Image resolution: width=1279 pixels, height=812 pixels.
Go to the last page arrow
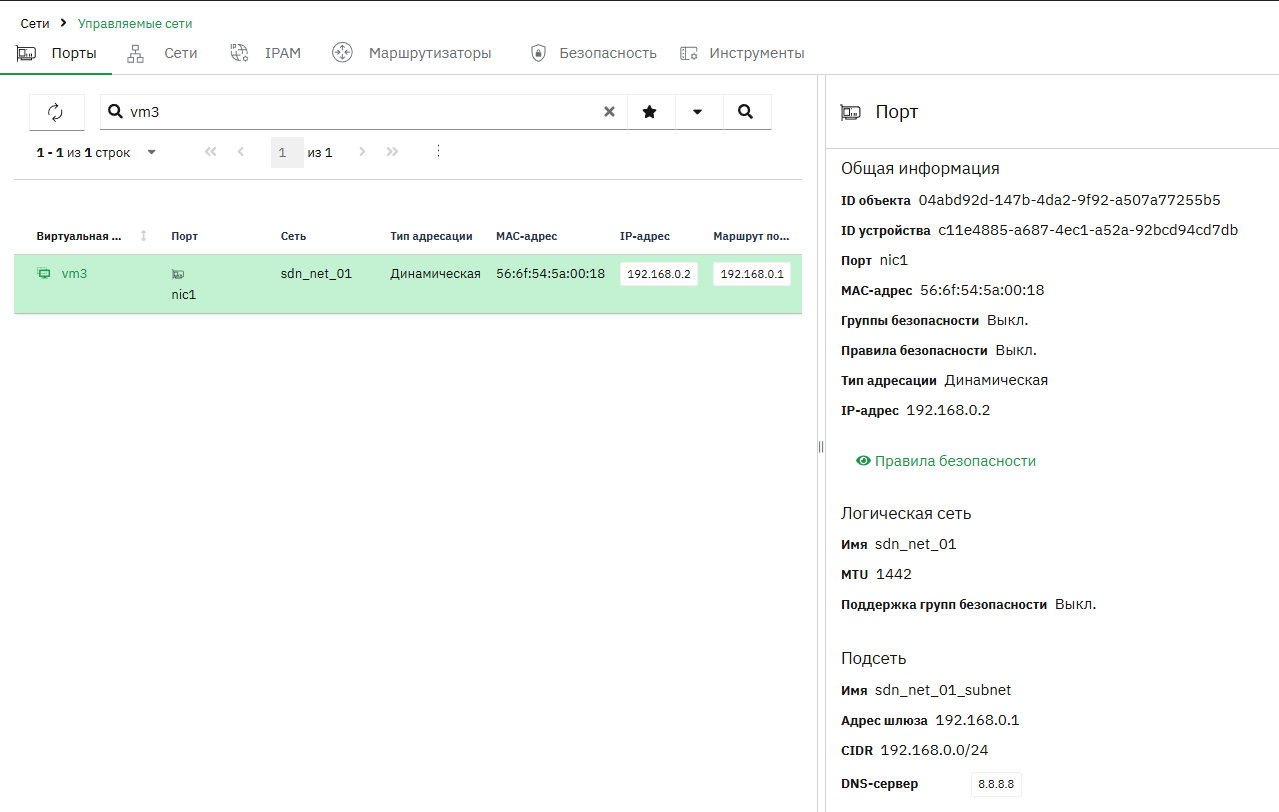pyautogui.click(x=392, y=152)
